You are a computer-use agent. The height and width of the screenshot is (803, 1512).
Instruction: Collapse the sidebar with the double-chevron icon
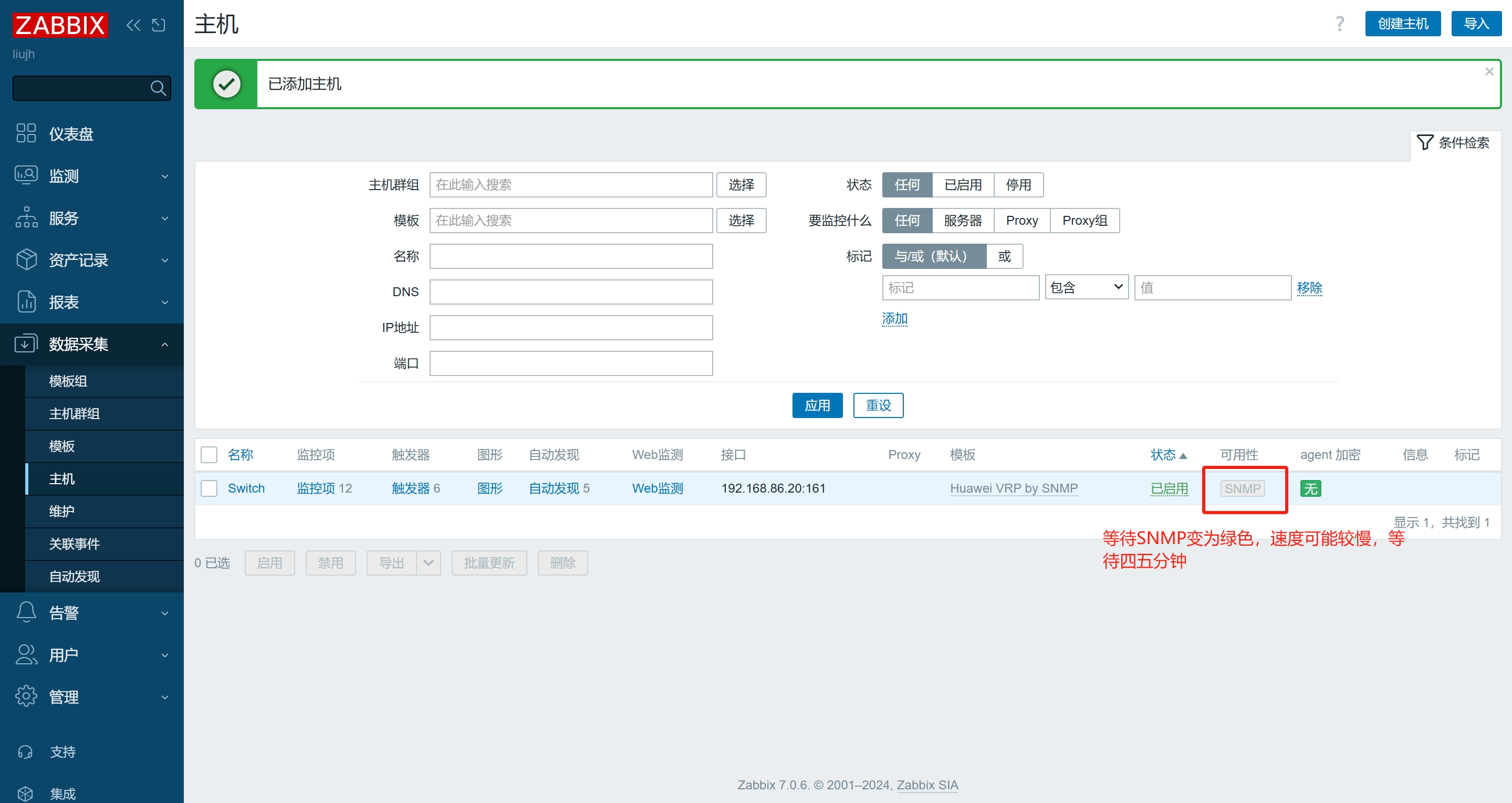pos(133,25)
